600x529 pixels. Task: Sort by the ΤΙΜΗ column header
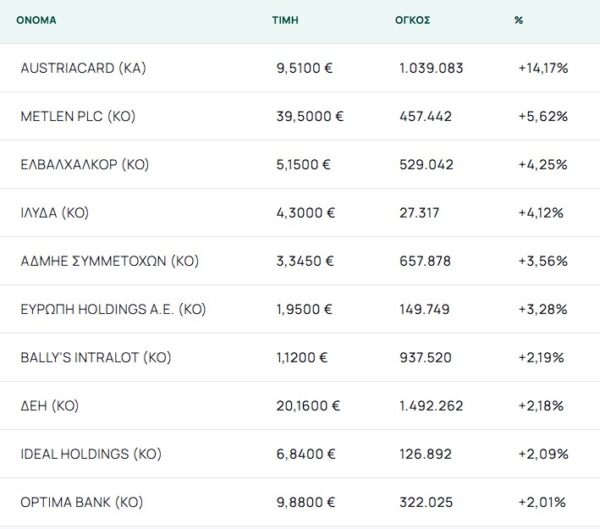(x=285, y=20)
